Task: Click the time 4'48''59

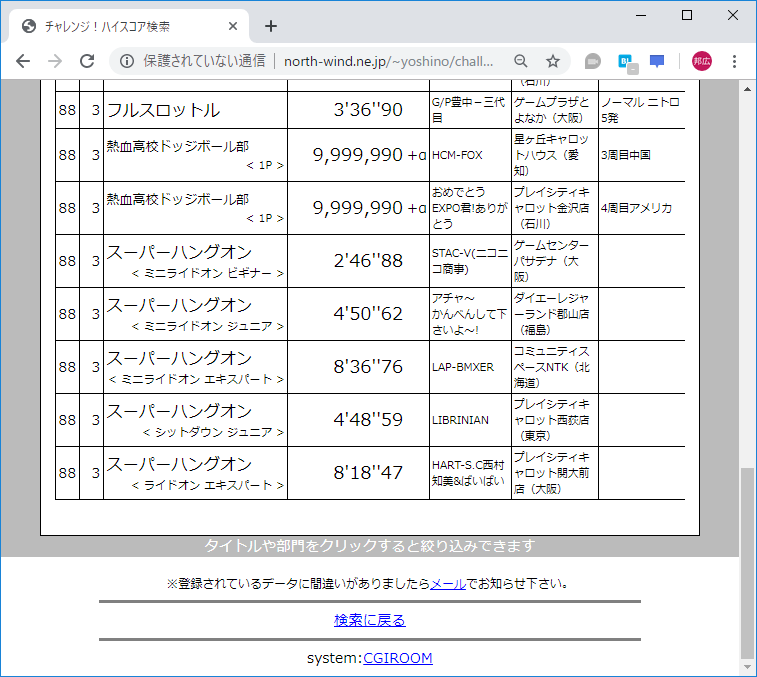Action: click(368, 420)
